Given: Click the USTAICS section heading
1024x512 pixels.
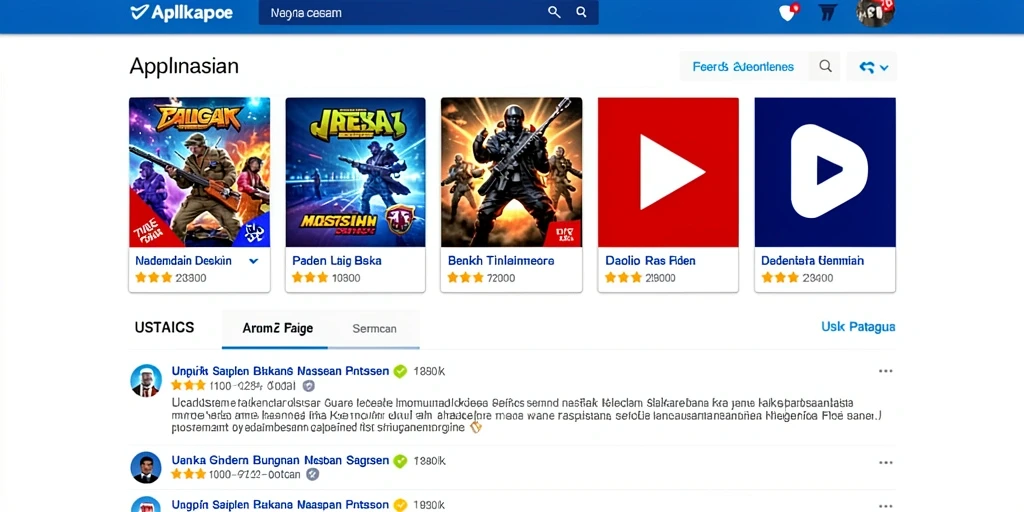Looking at the screenshot, I should point(165,327).
